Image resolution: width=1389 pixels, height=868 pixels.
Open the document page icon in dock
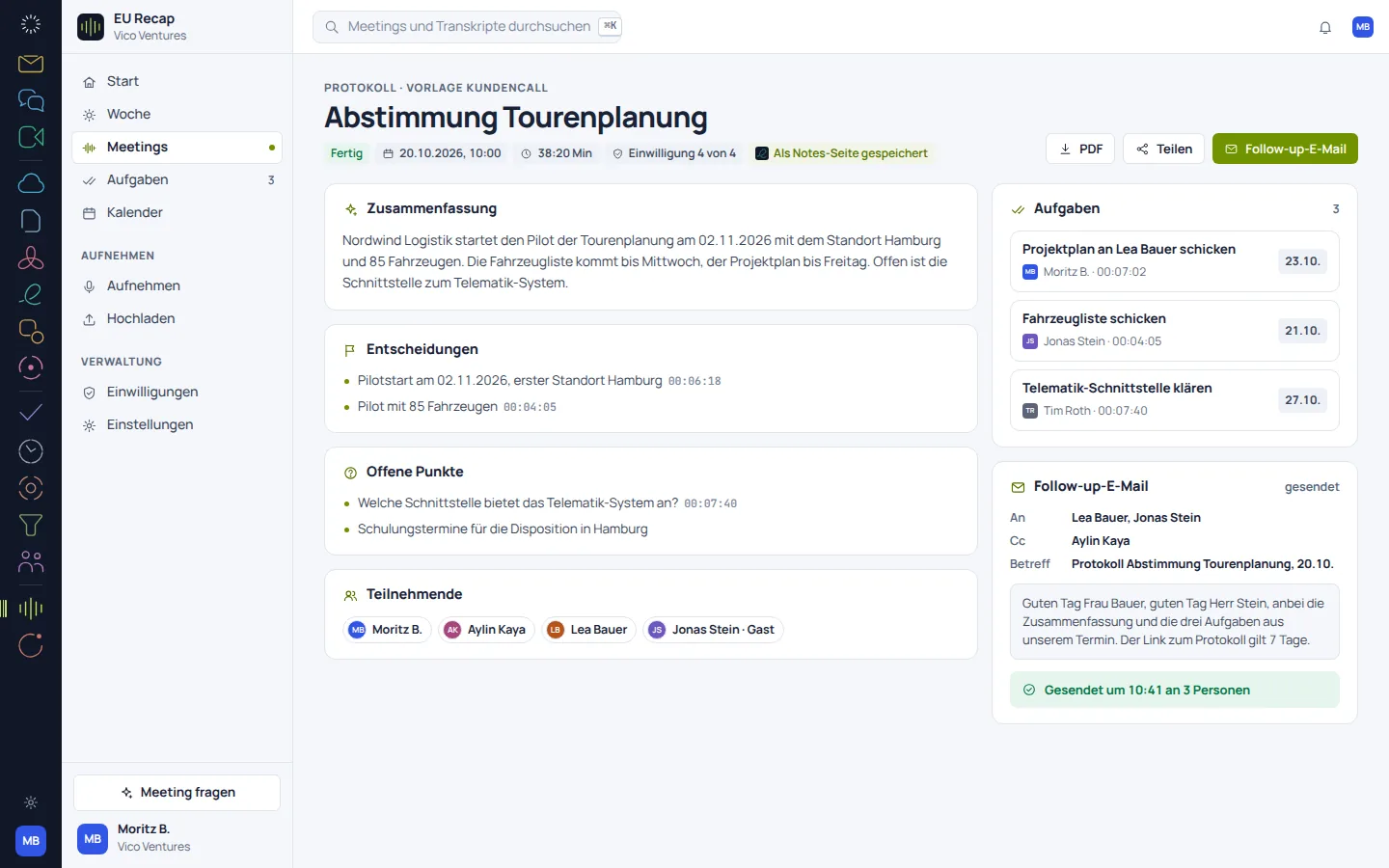31,221
